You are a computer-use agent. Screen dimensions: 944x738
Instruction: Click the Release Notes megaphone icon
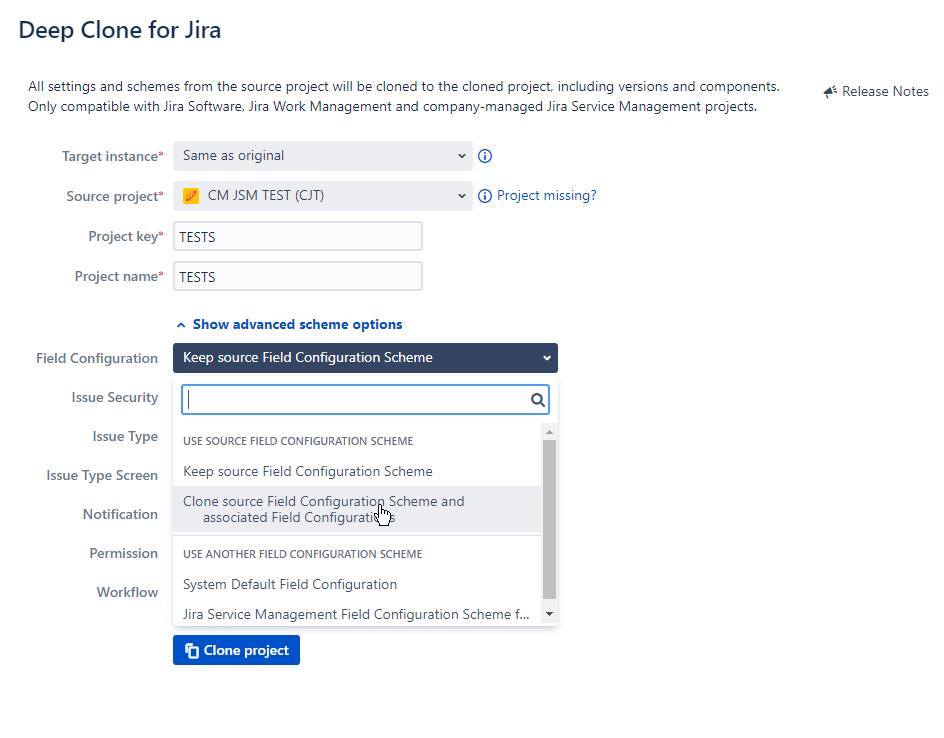pyautogui.click(x=829, y=91)
